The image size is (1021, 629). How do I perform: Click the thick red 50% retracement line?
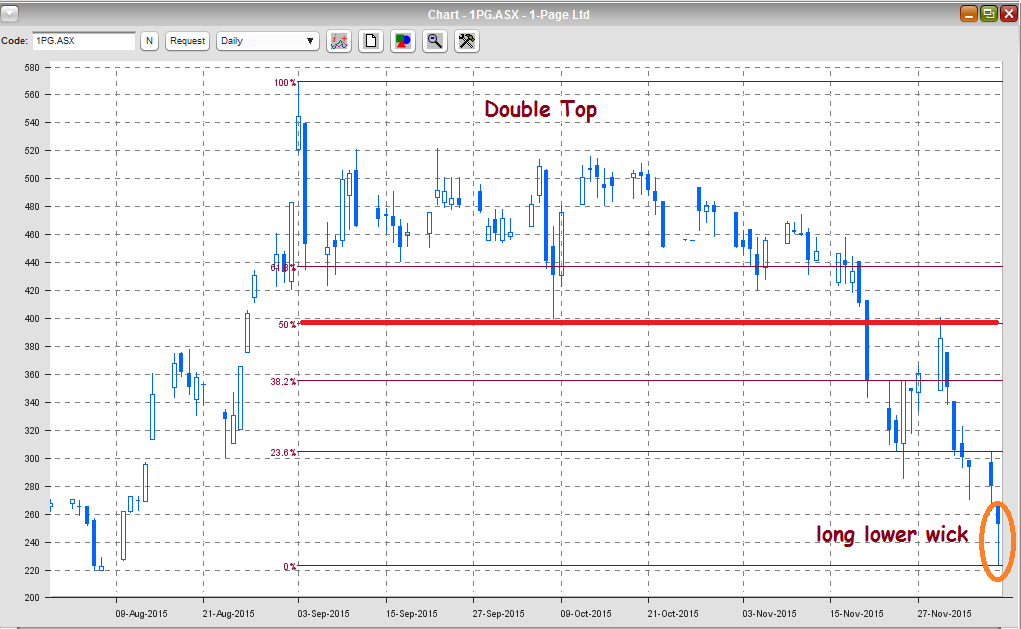649,322
